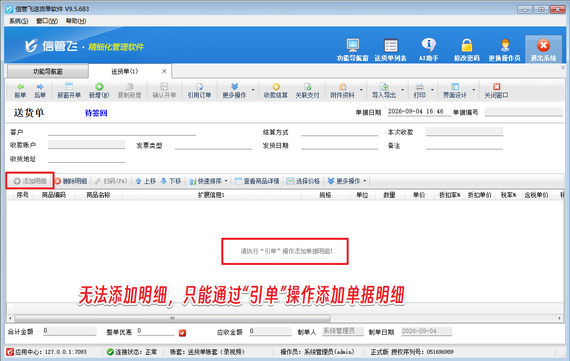Launch the AI助手 assistant
Screen dimensions: 570x361
429,49
